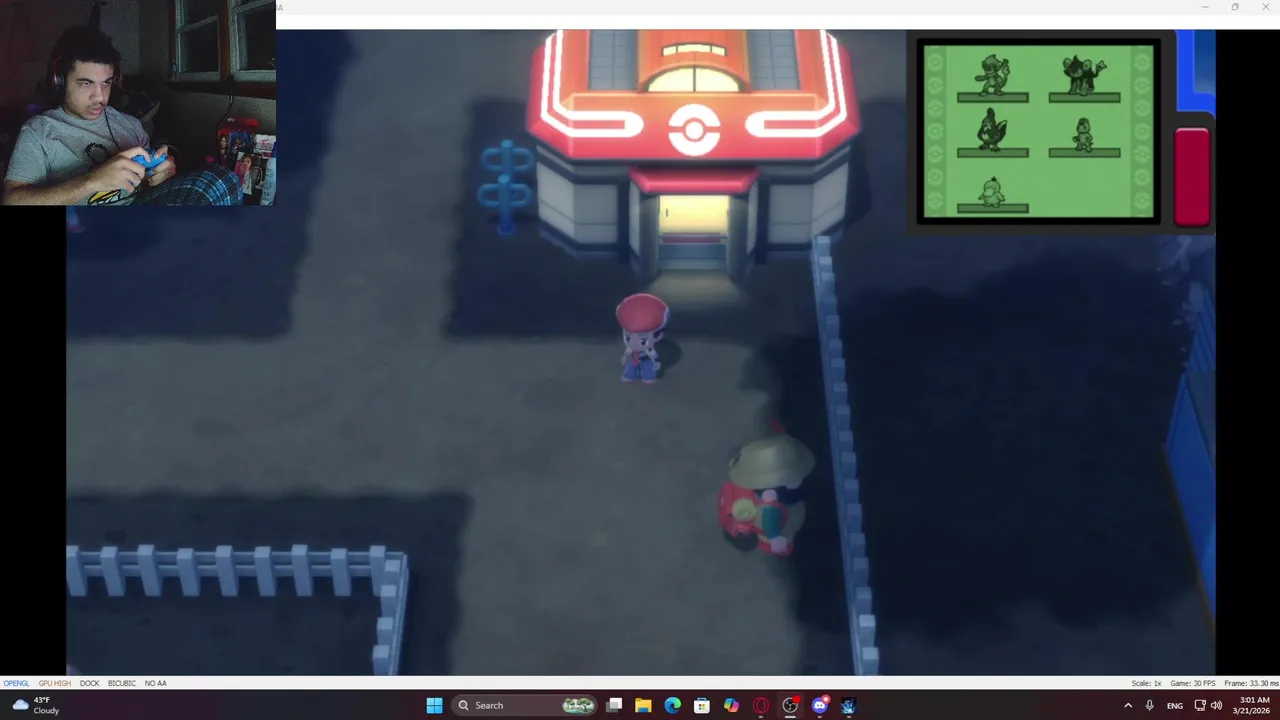Toggle the NO AA anti-aliasing setting
The image size is (1280, 720).
(155, 683)
